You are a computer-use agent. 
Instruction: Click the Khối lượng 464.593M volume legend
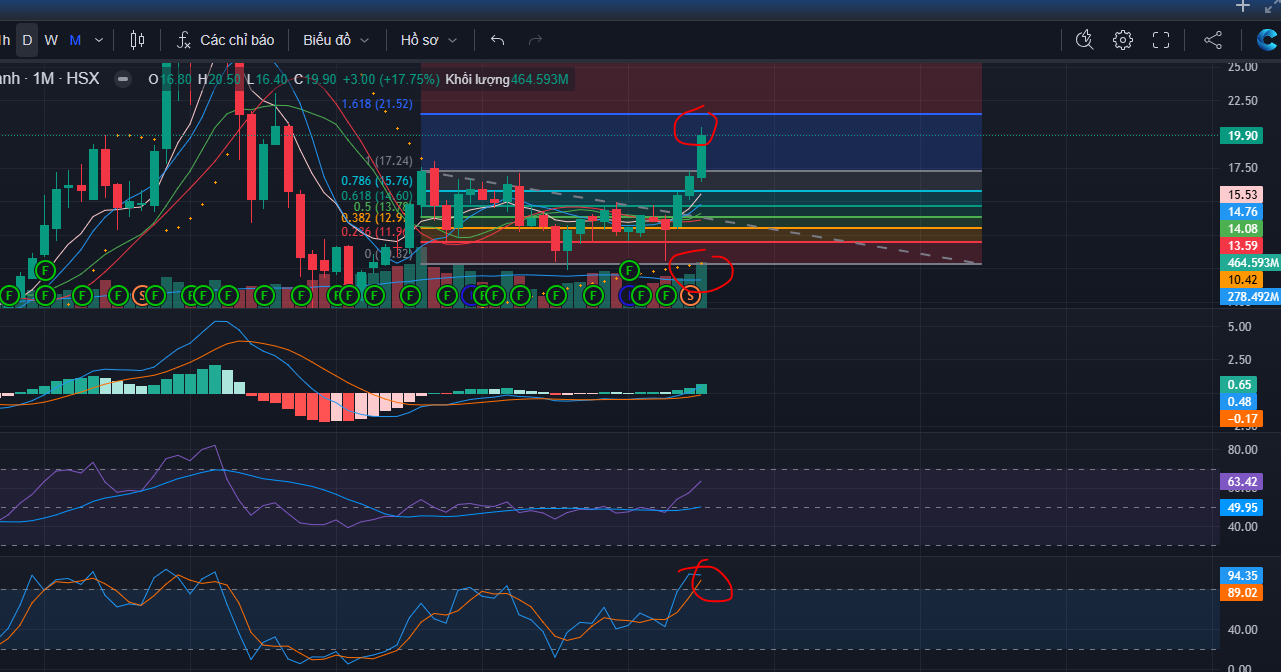[507, 79]
